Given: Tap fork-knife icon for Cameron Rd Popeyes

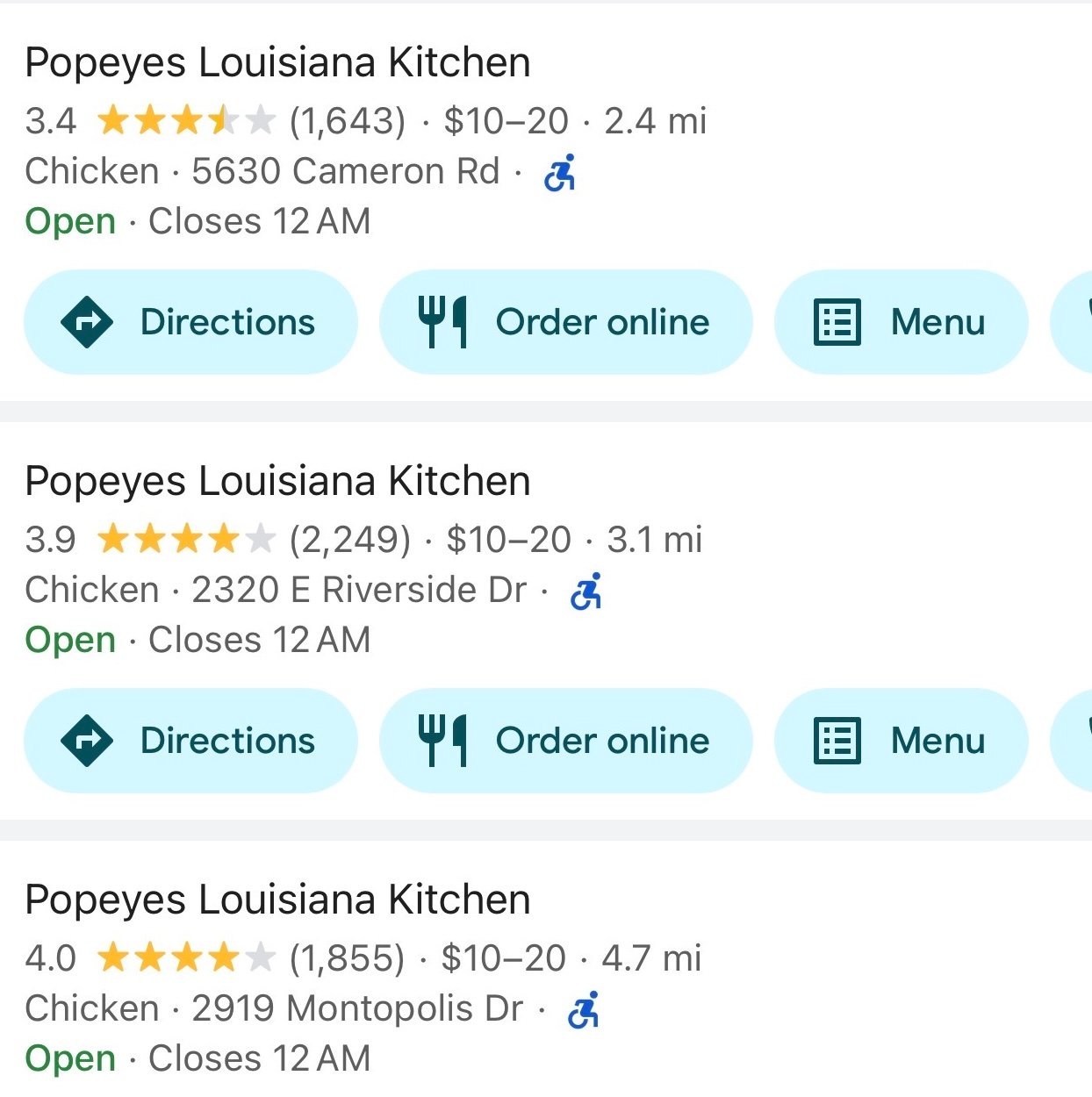Looking at the screenshot, I should pyautogui.click(x=442, y=322).
